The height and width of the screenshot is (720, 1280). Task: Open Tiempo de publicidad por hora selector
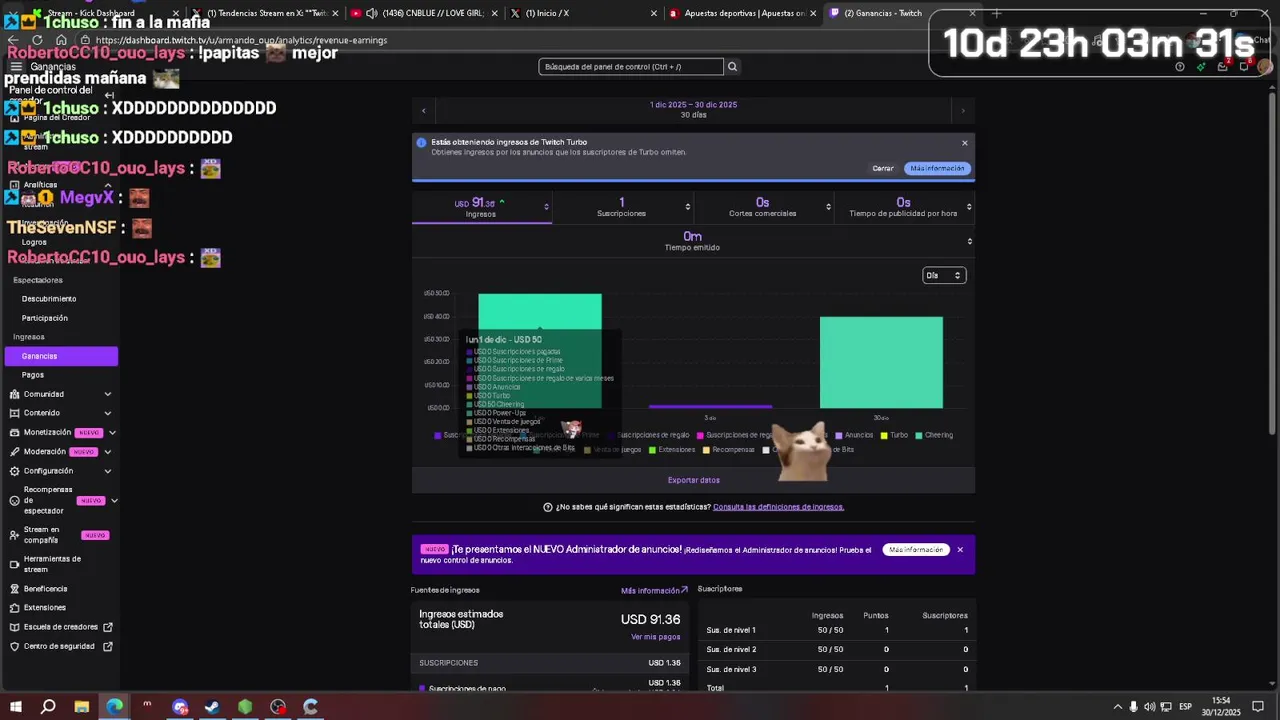969,207
